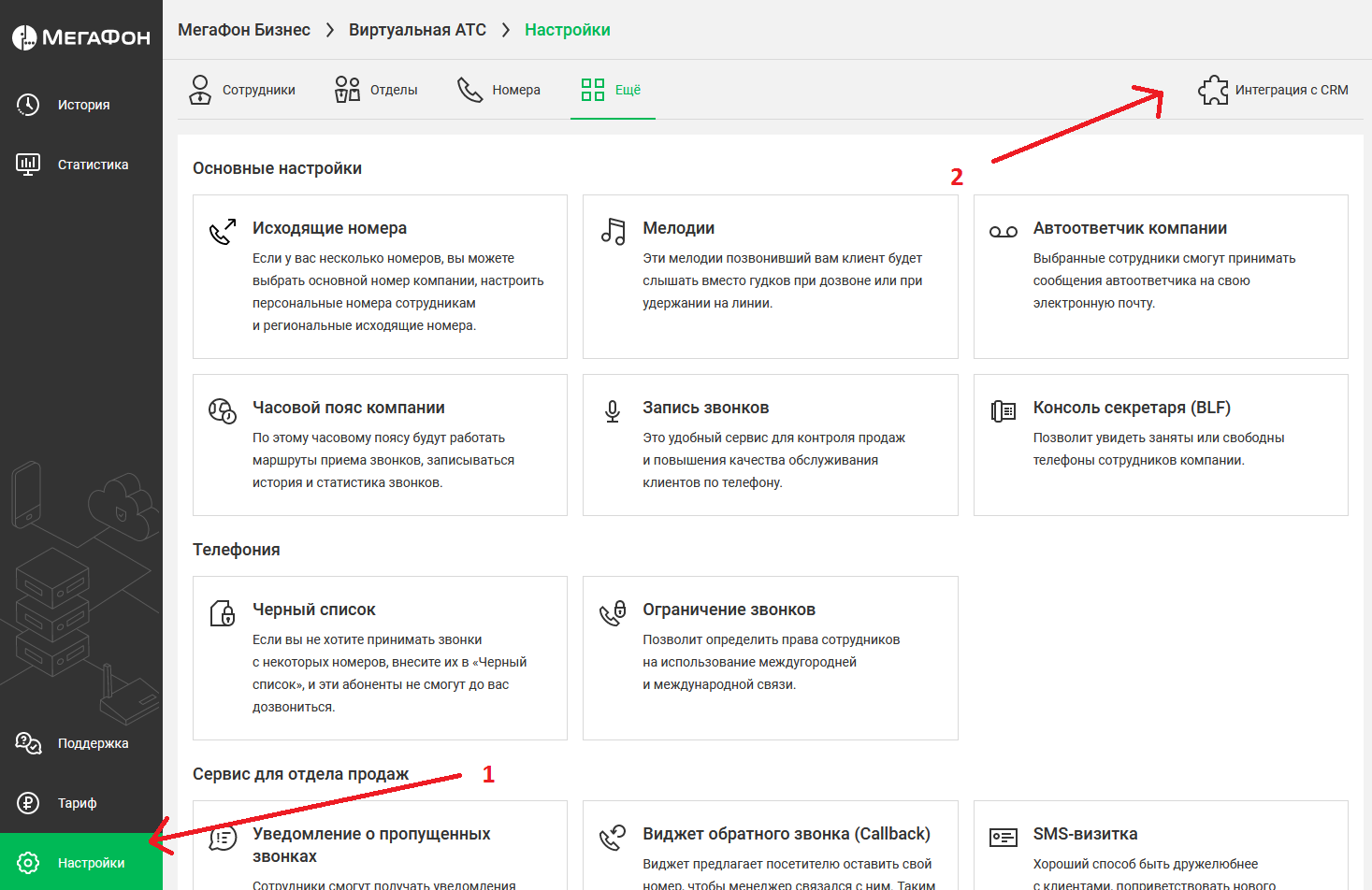Click the MegaFon logo
Viewport: 1372px width, 890px height.
pos(80,37)
